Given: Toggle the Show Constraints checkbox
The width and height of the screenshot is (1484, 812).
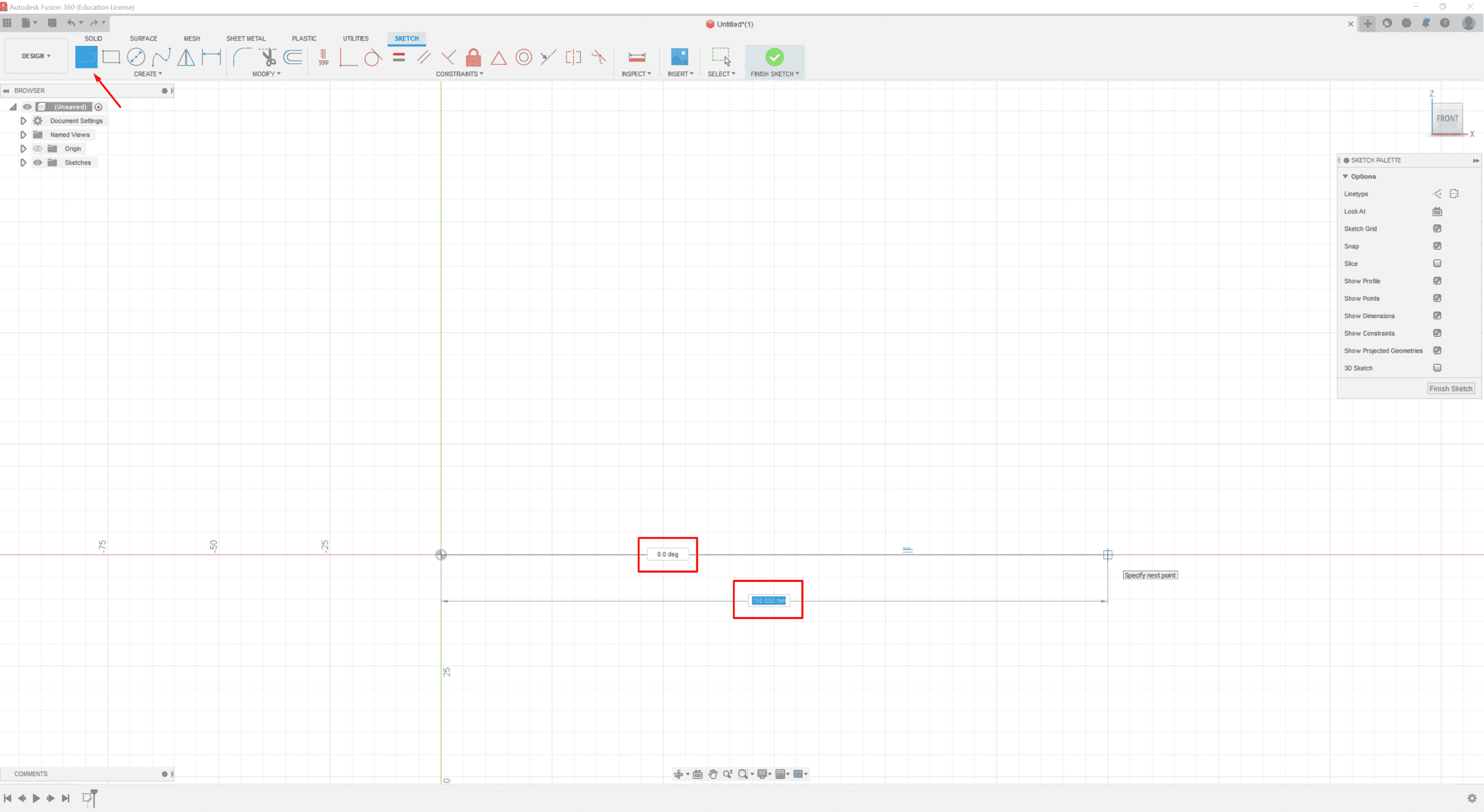Looking at the screenshot, I should pos(1438,333).
